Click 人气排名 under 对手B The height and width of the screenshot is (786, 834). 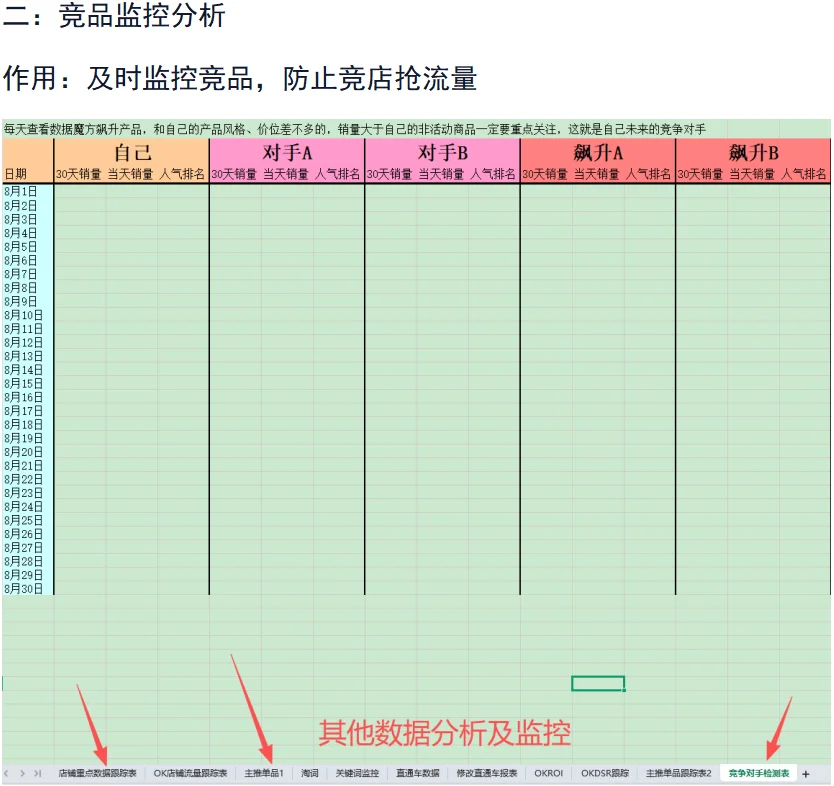click(x=493, y=174)
